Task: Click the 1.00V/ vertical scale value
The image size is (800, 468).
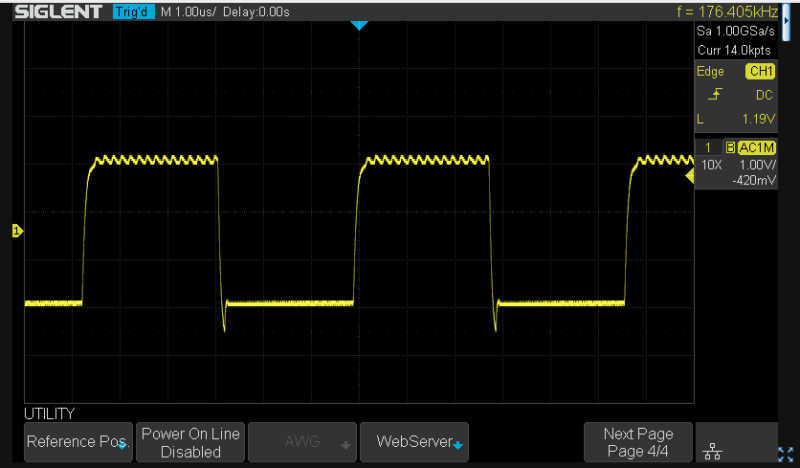Action: point(757,164)
